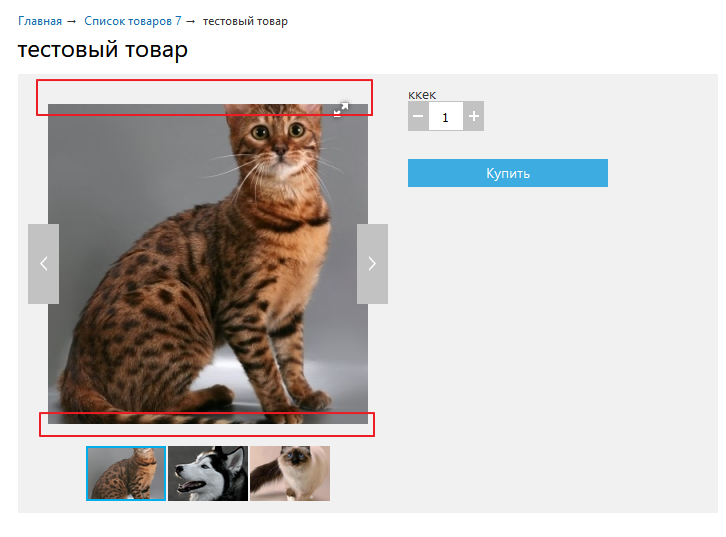726x537 pixels.
Task: Click the тестовый товар page heading
Action: (102, 50)
